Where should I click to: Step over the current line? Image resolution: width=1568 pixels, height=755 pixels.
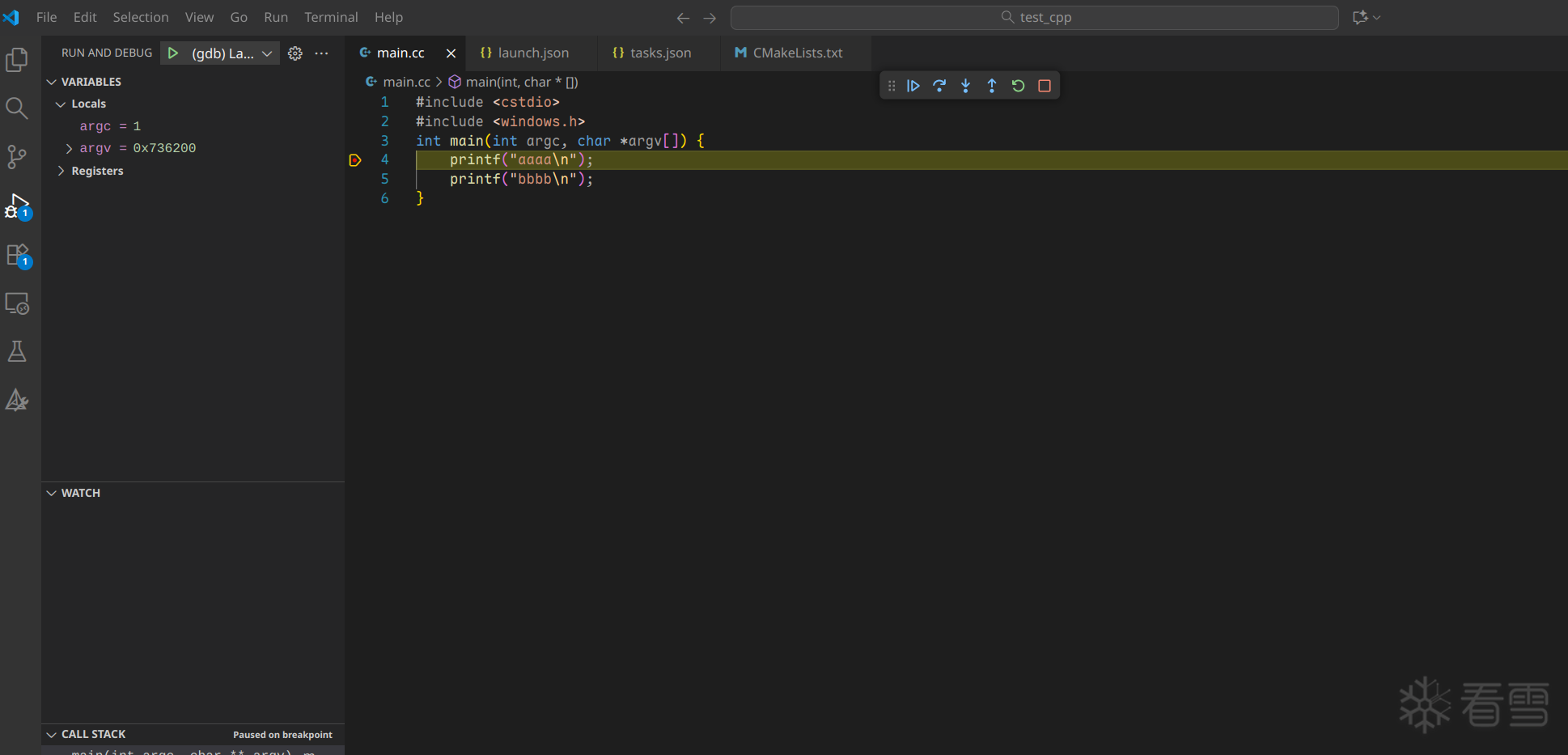[939, 86]
